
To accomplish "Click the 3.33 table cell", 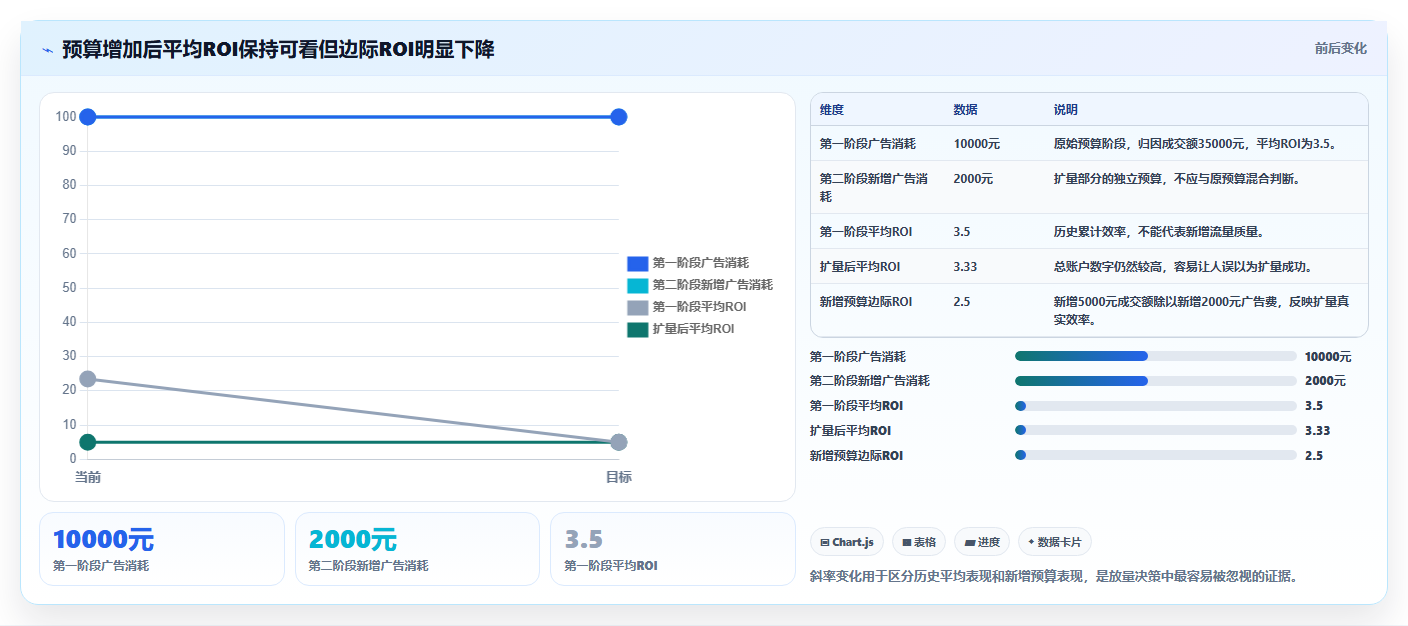I will 966,266.
